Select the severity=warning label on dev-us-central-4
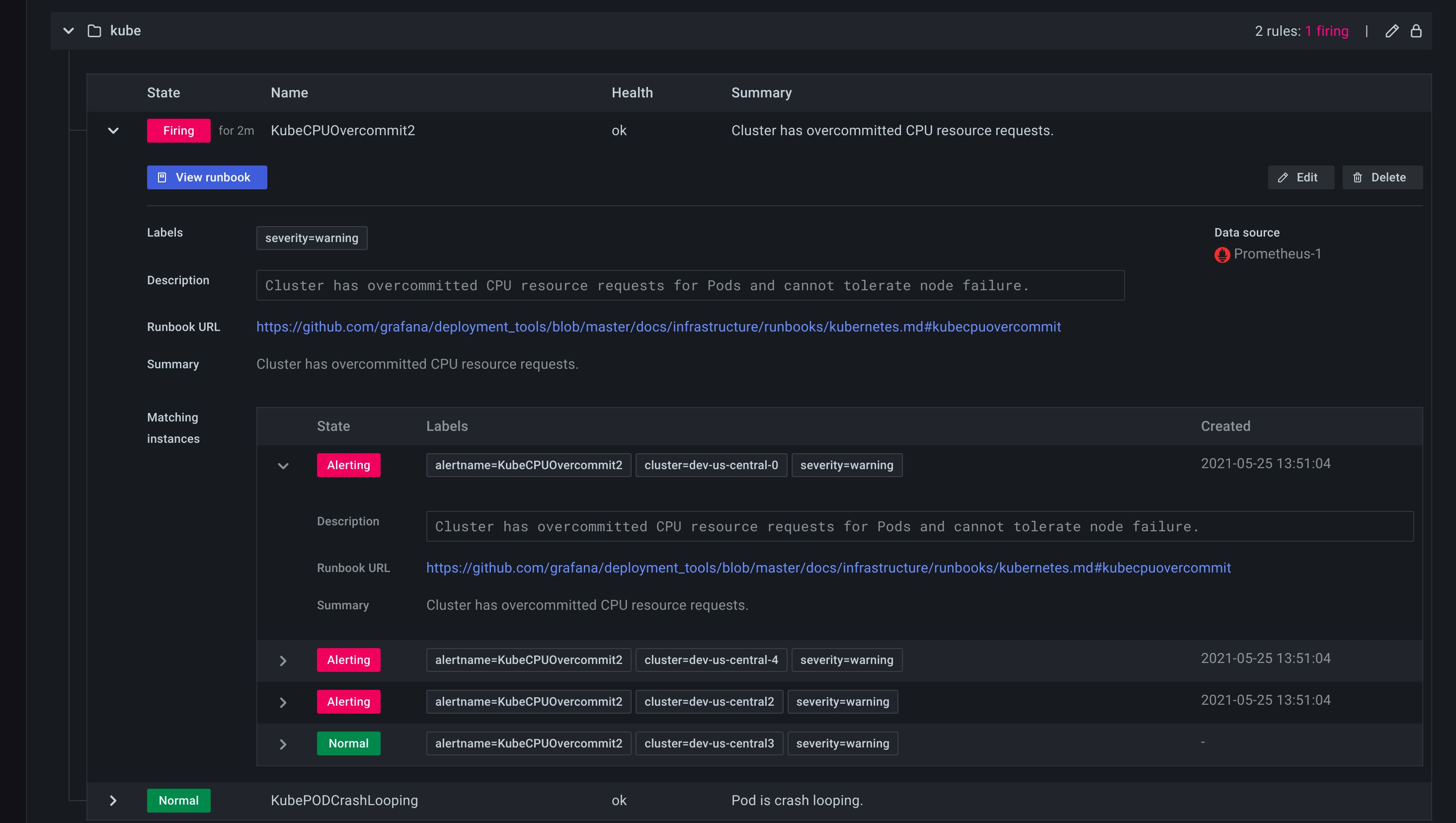 846,660
